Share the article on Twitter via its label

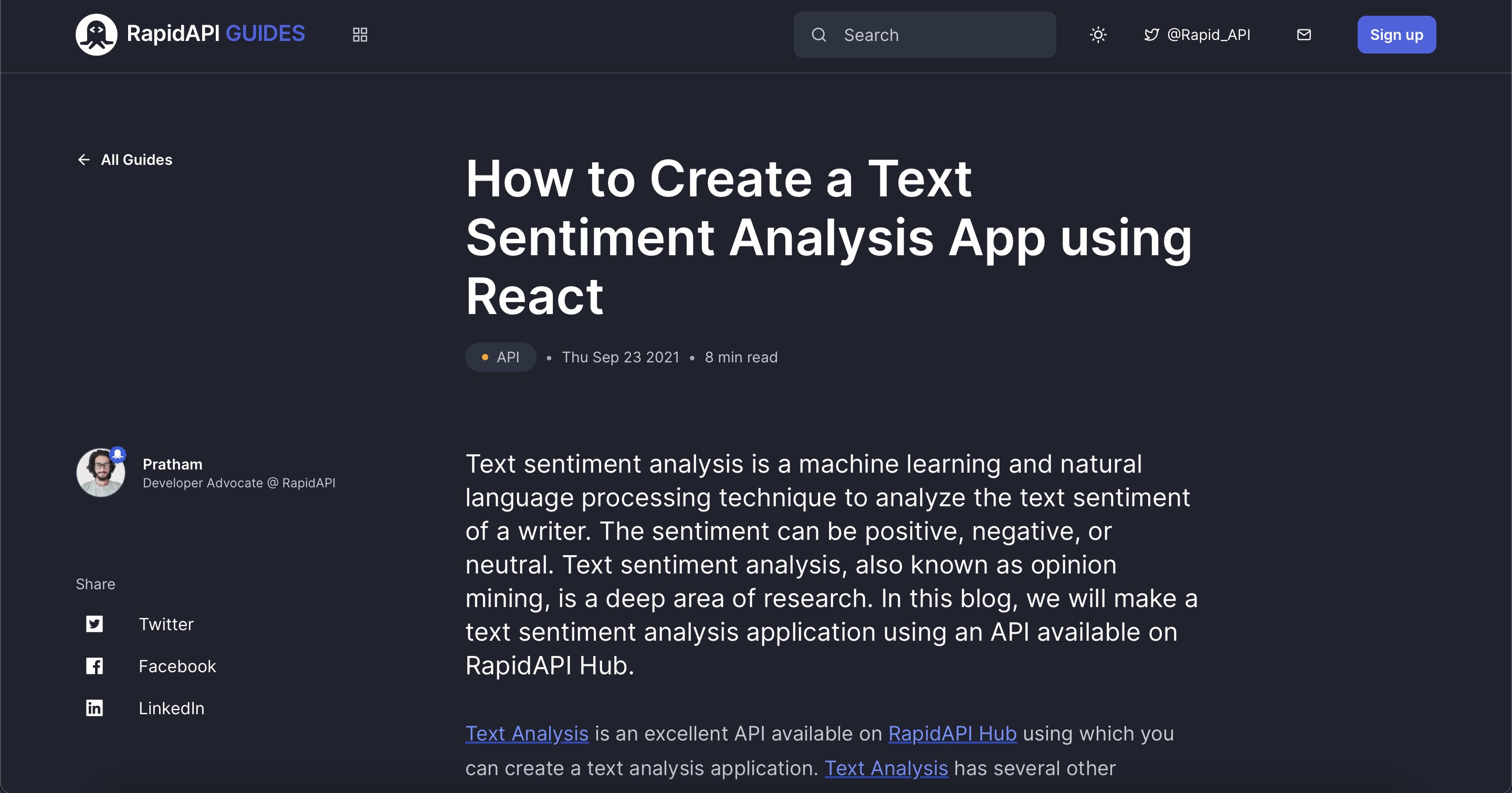pyautogui.click(x=166, y=624)
